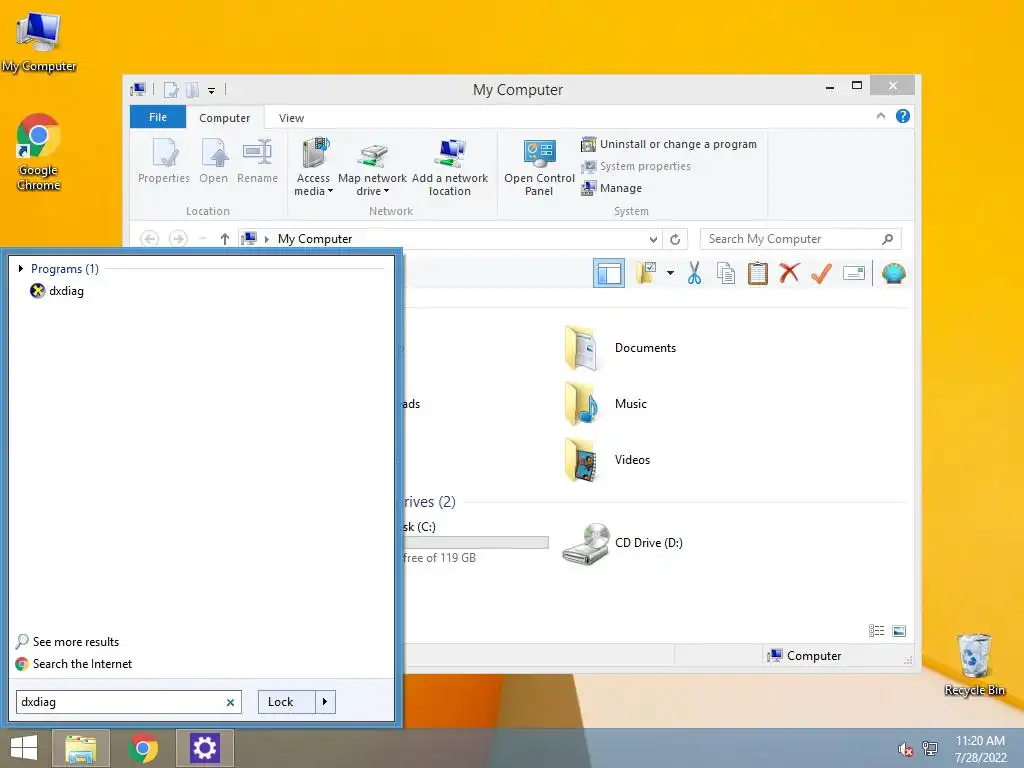The height and width of the screenshot is (768, 1024).
Task: Open the dxdiag program result
Action: (x=57, y=291)
